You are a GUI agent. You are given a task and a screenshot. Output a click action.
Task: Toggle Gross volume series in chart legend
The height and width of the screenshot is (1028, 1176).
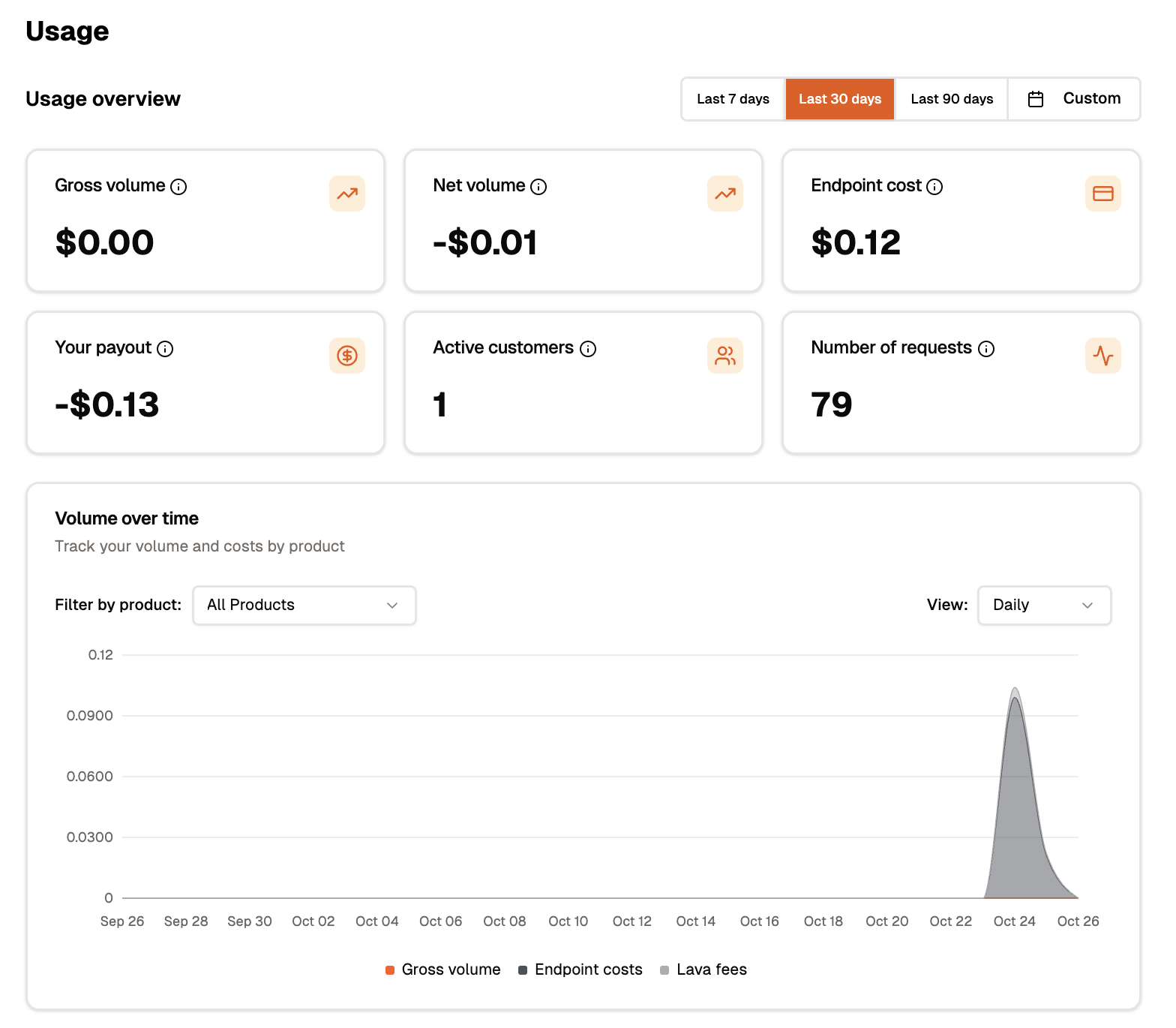pyautogui.click(x=442, y=969)
